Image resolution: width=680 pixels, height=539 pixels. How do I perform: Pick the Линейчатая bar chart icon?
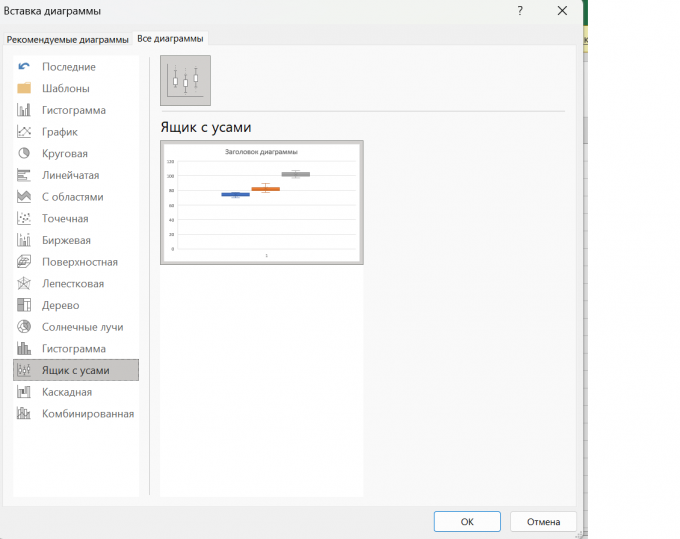point(24,175)
